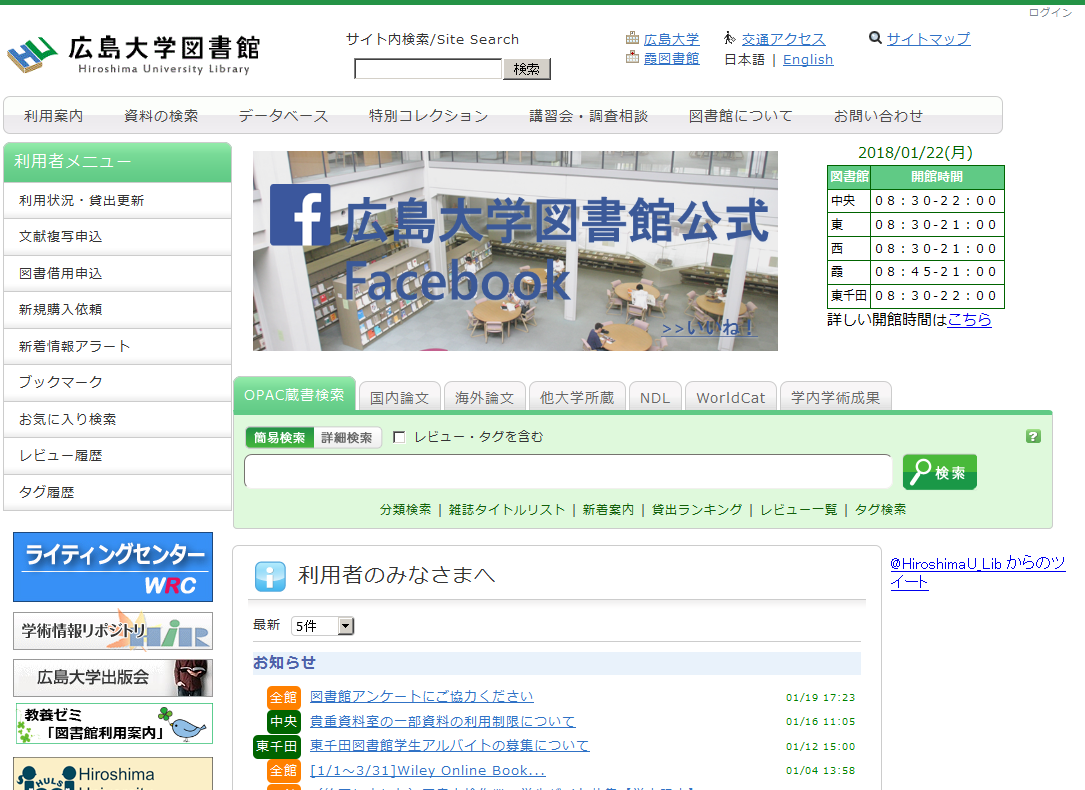This screenshot has width=1085, height=790.
Task: Open 図書借用申込 in user menu
Action: coord(118,273)
